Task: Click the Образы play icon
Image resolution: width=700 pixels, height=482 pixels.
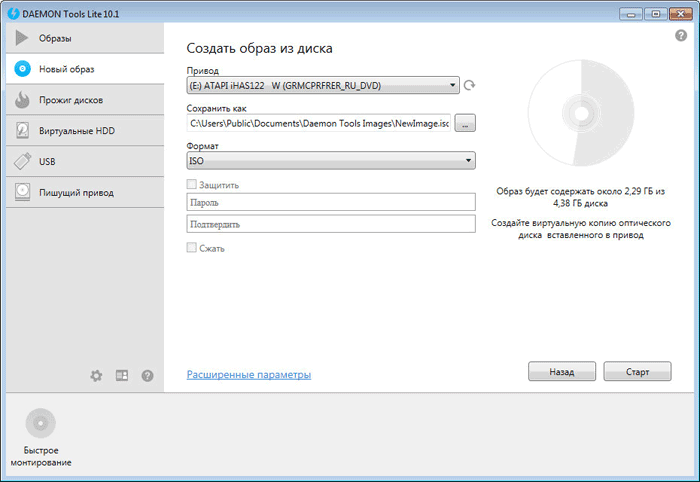Action: click(x=21, y=38)
